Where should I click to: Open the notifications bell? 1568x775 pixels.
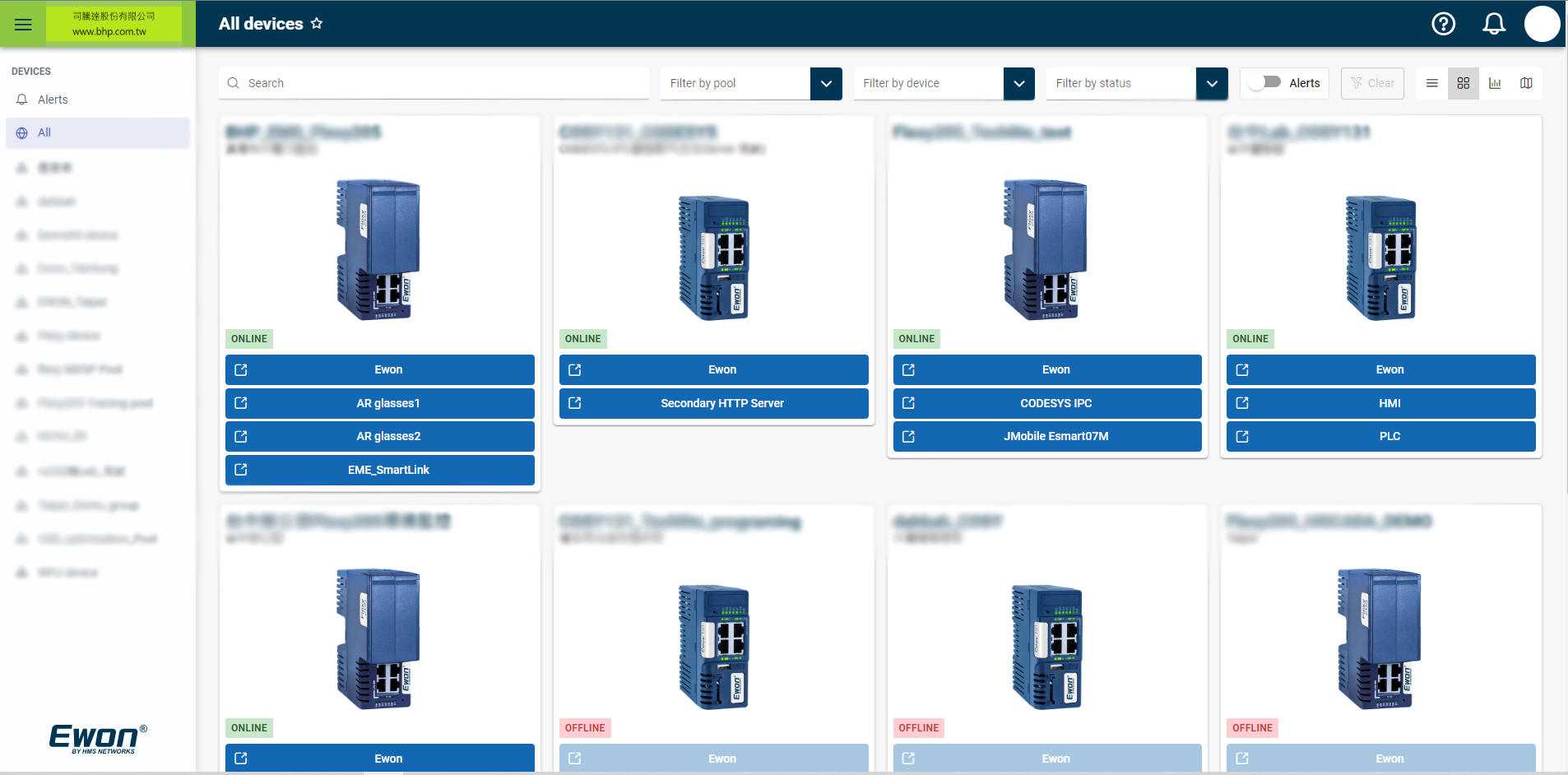[1494, 24]
